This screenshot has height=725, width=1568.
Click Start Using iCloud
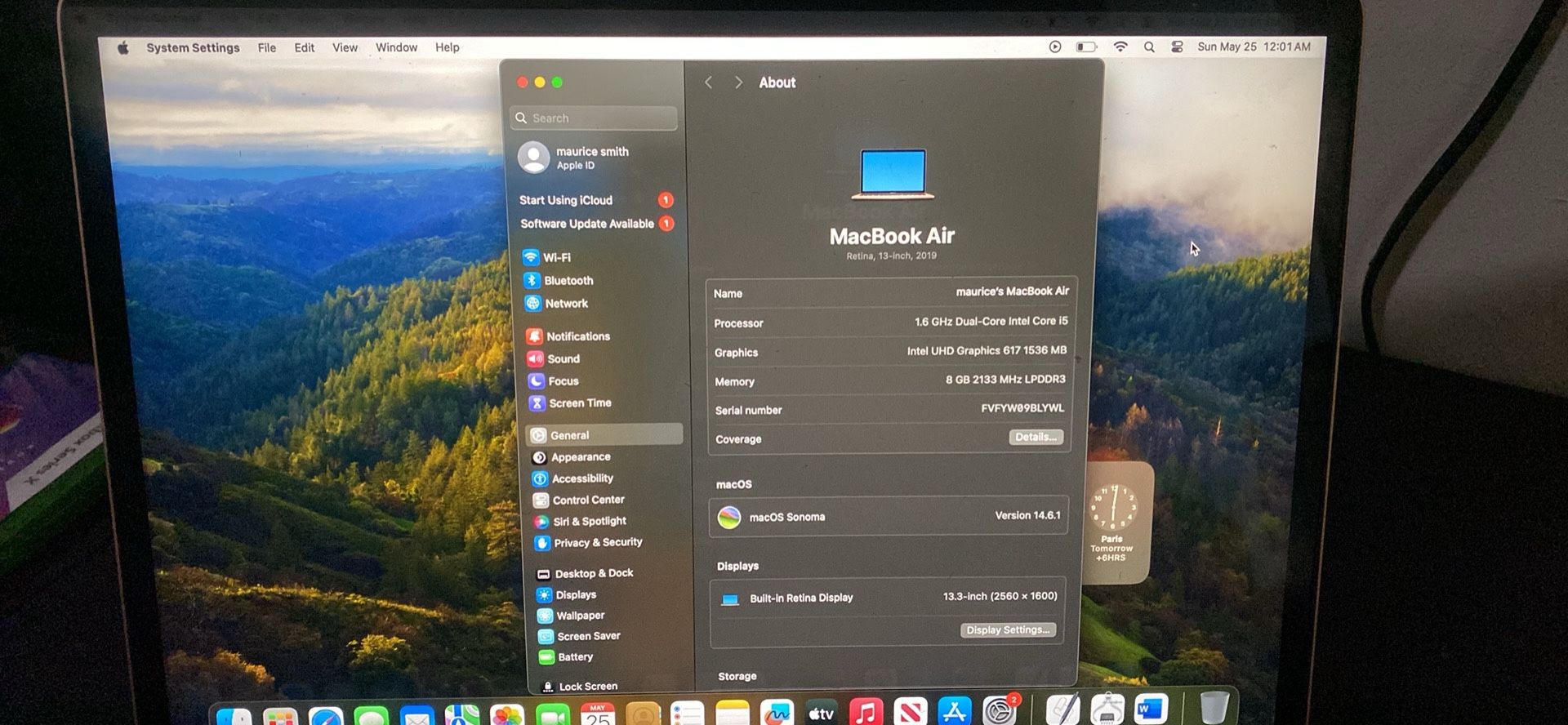point(596,200)
